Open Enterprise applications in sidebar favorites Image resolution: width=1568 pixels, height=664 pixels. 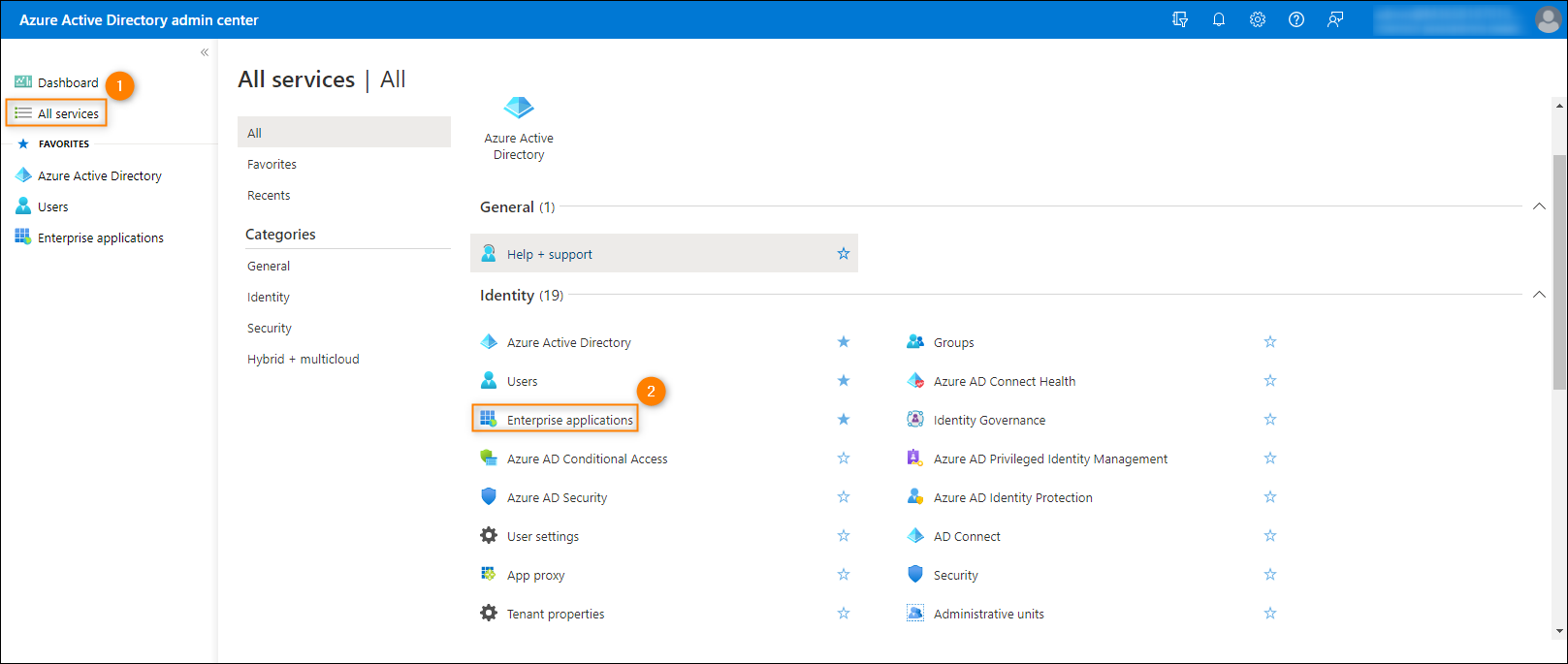(x=101, y=237)
